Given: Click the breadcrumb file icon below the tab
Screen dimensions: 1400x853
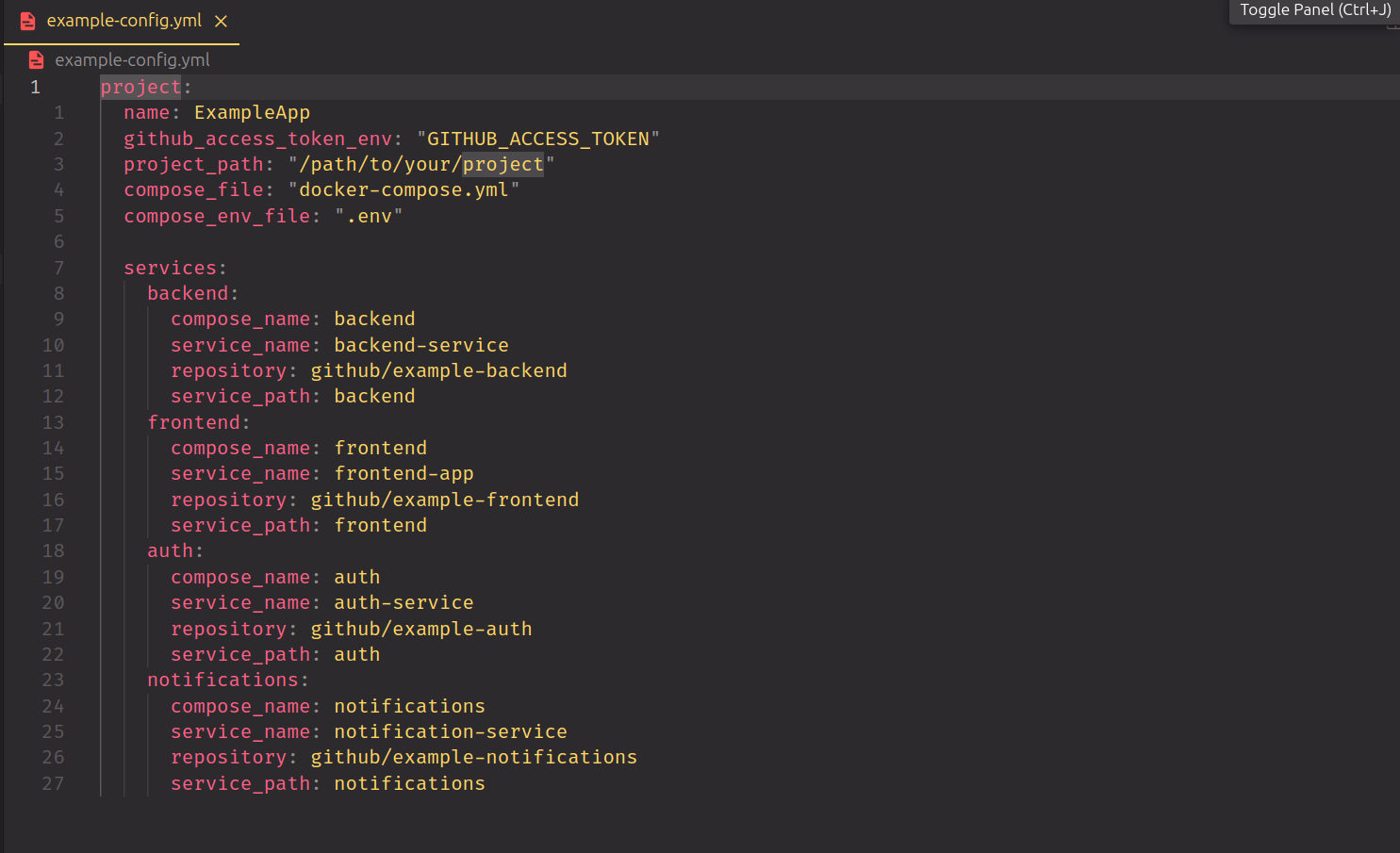Looking at the screenshot, I should click(x=37, y=60).
